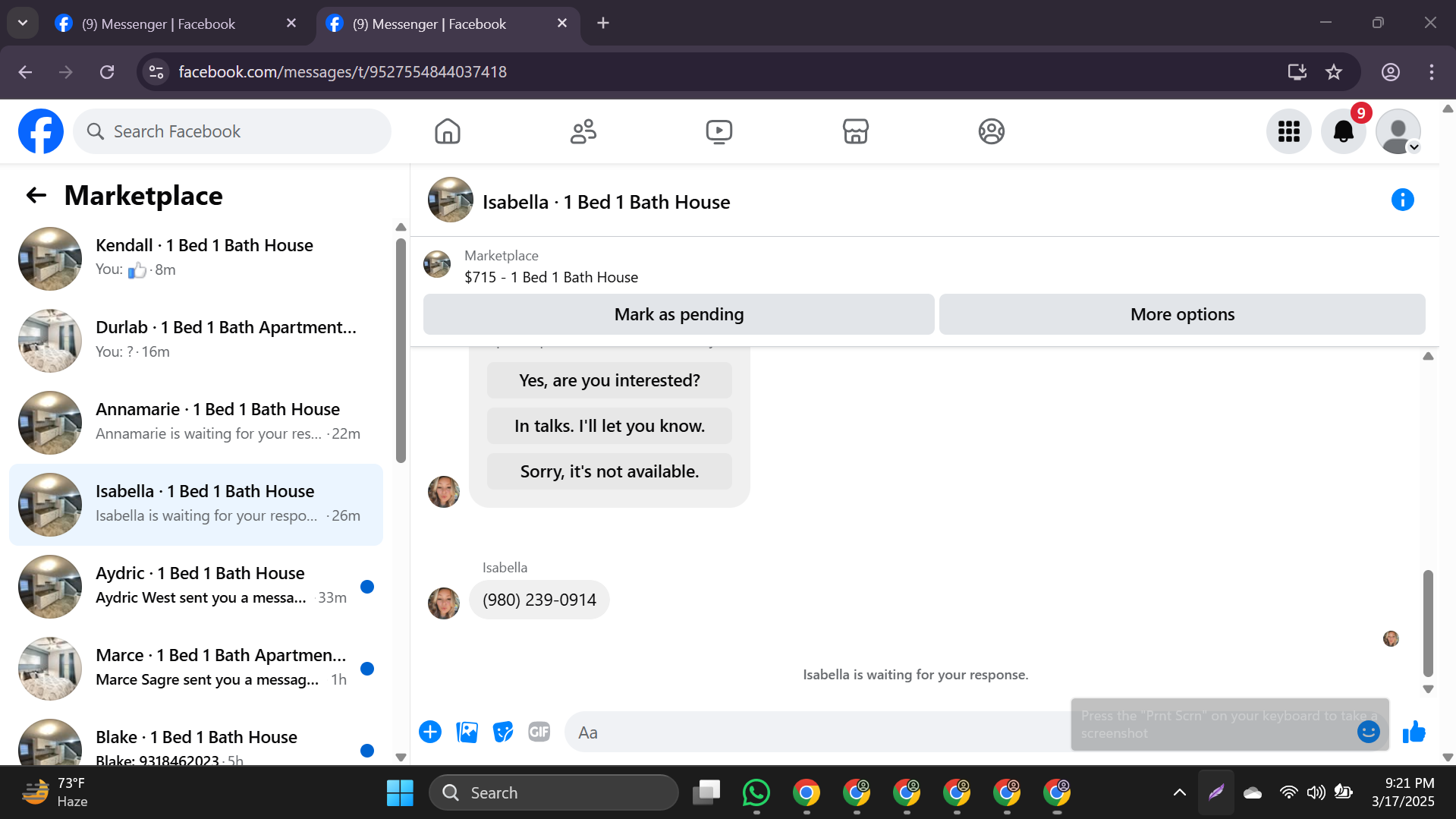Click the $715 listing thumbnail in Marketplace banner
Screen dimensions: 1456x819
tap(437, 264)
